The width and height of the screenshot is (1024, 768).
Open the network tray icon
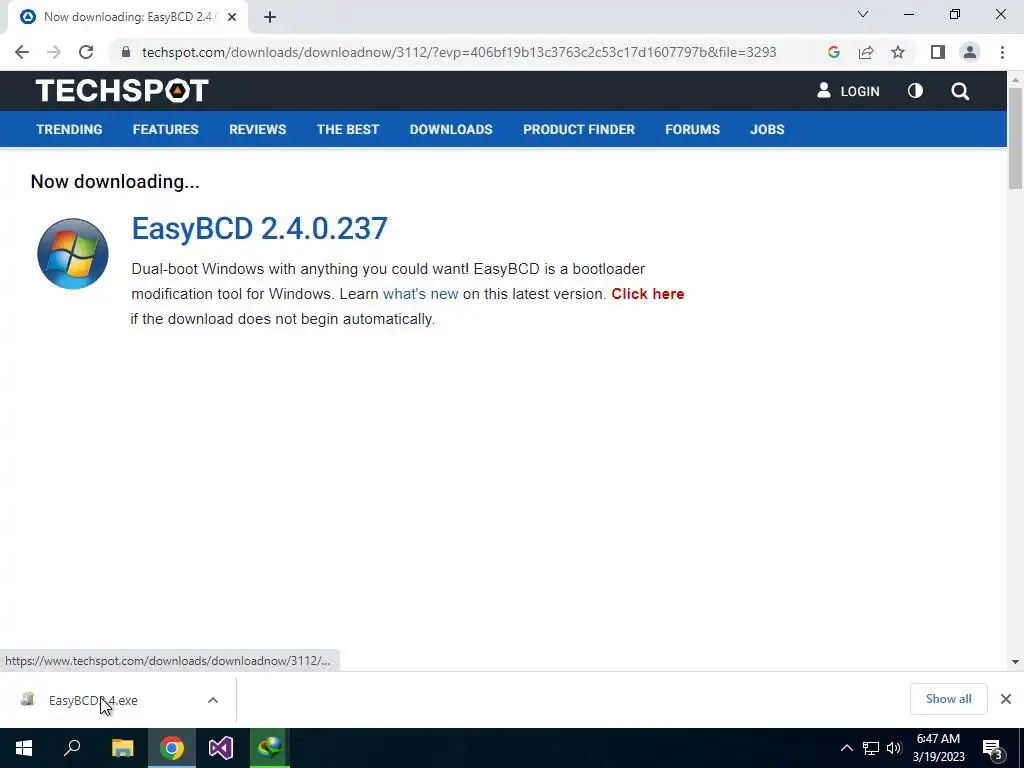[x=871, y=748]
